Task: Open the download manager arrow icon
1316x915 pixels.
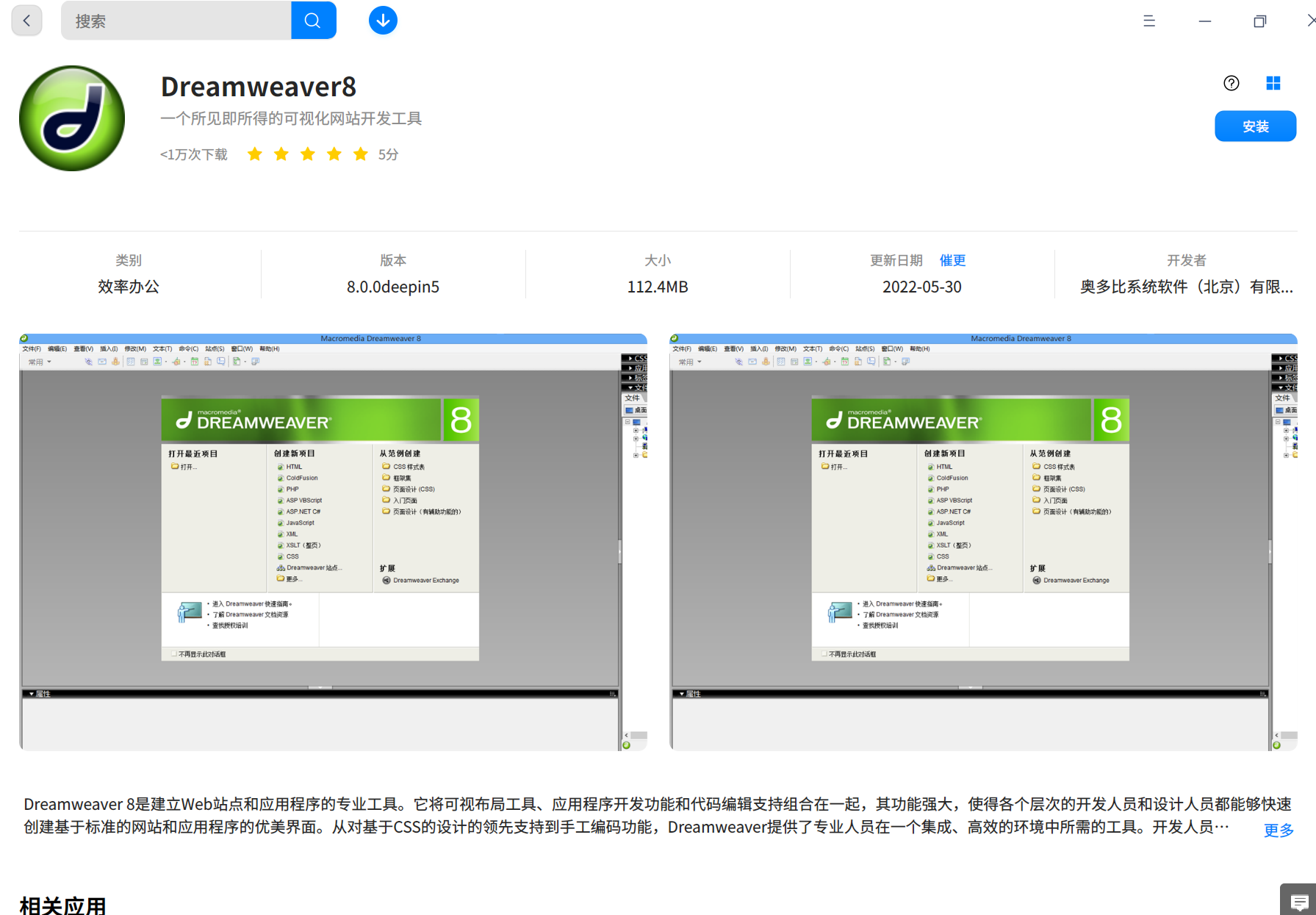Action: click(x=383, y=21)
